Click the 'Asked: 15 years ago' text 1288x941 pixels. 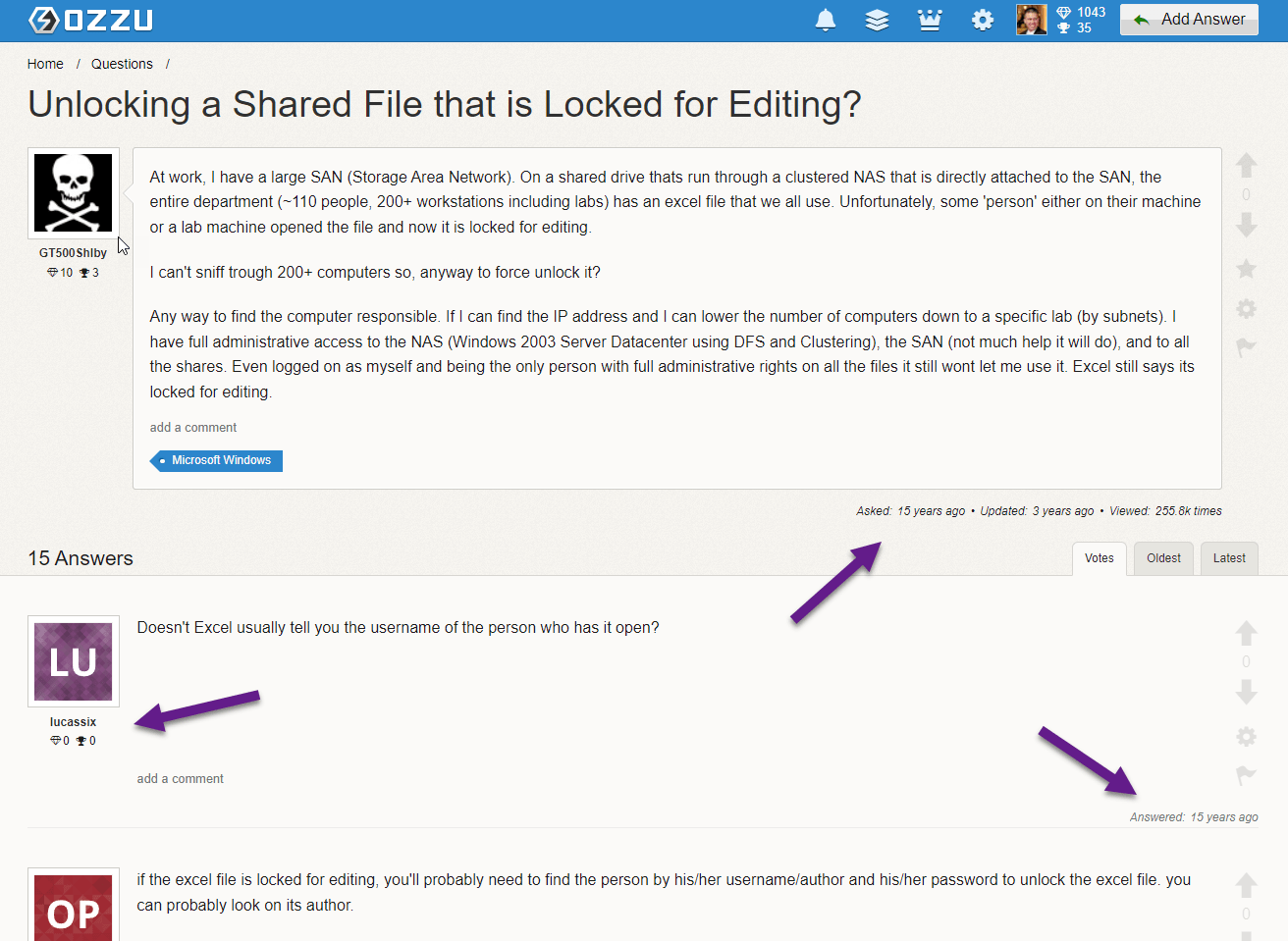[911, 511]
